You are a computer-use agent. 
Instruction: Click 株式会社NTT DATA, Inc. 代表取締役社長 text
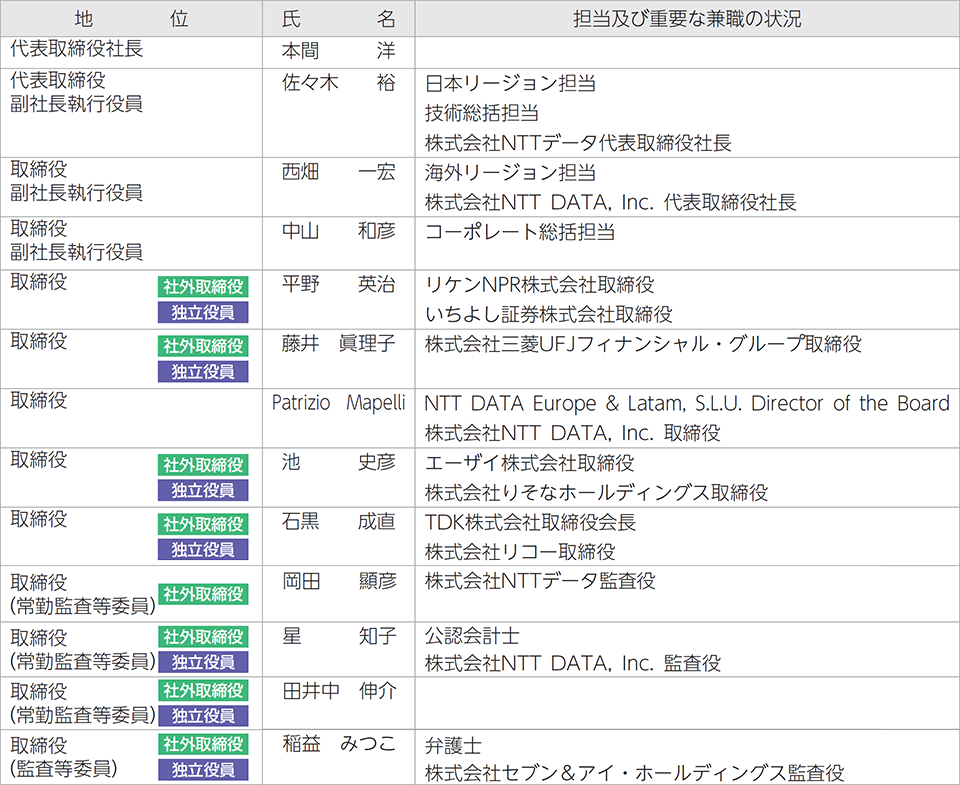click(610, 202)
